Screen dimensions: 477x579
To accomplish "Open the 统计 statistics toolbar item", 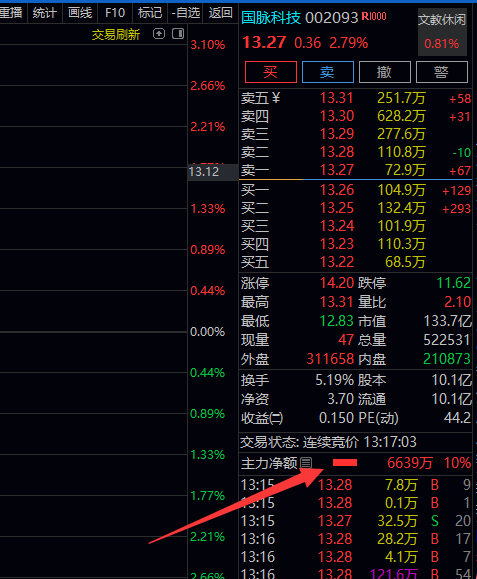I will pyautogui.click(x=45, y=13).
